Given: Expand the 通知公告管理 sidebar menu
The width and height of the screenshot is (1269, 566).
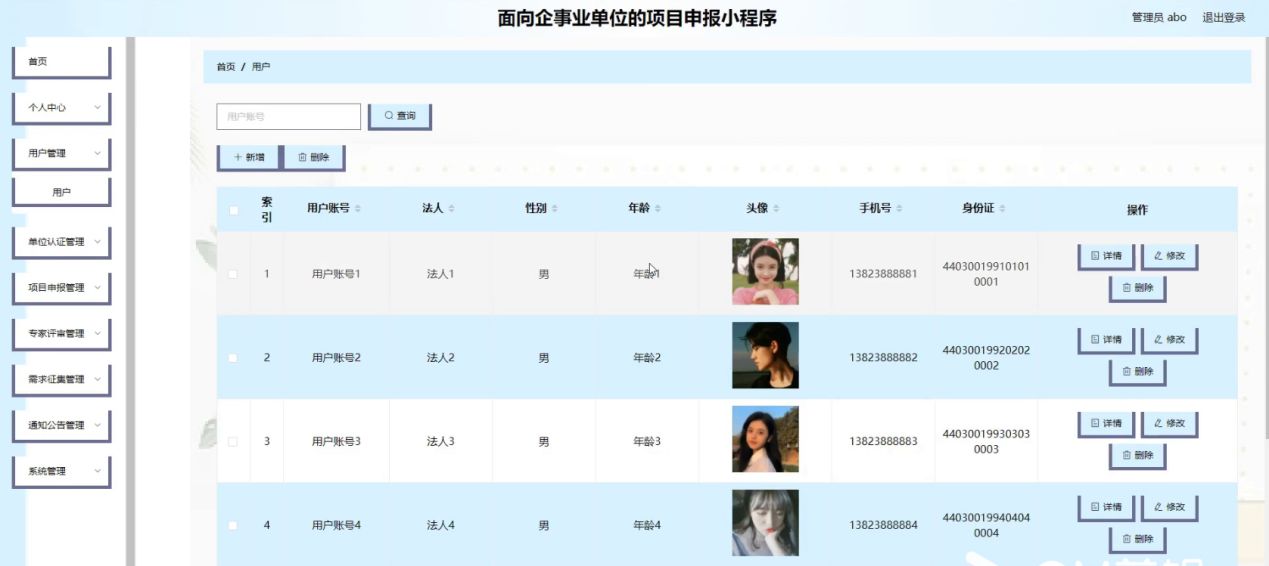Looking at the screenshot, I should point(61,426).
